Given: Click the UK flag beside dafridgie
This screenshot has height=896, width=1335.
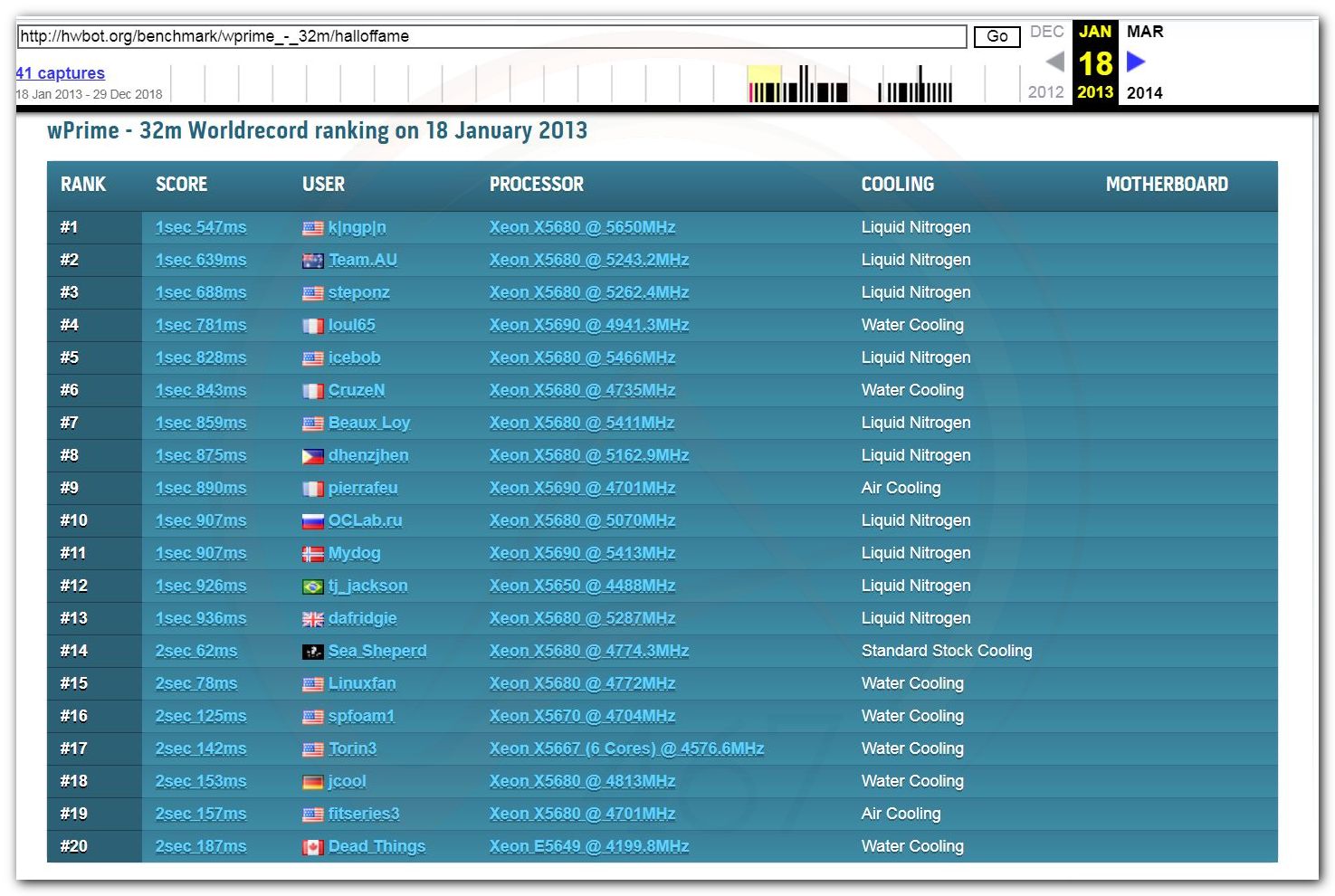Looking at the screenshot, I should coord(312,619).
